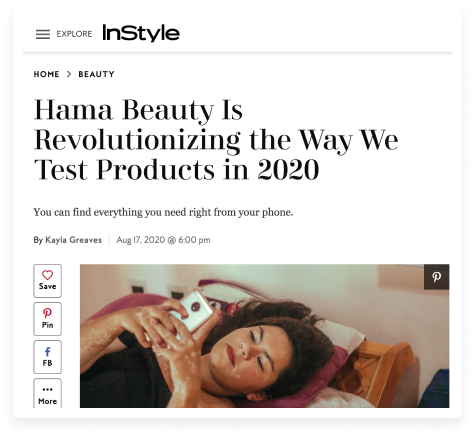Click the word By before the author
The image size is (475, 438).
[x=38, y=240]
